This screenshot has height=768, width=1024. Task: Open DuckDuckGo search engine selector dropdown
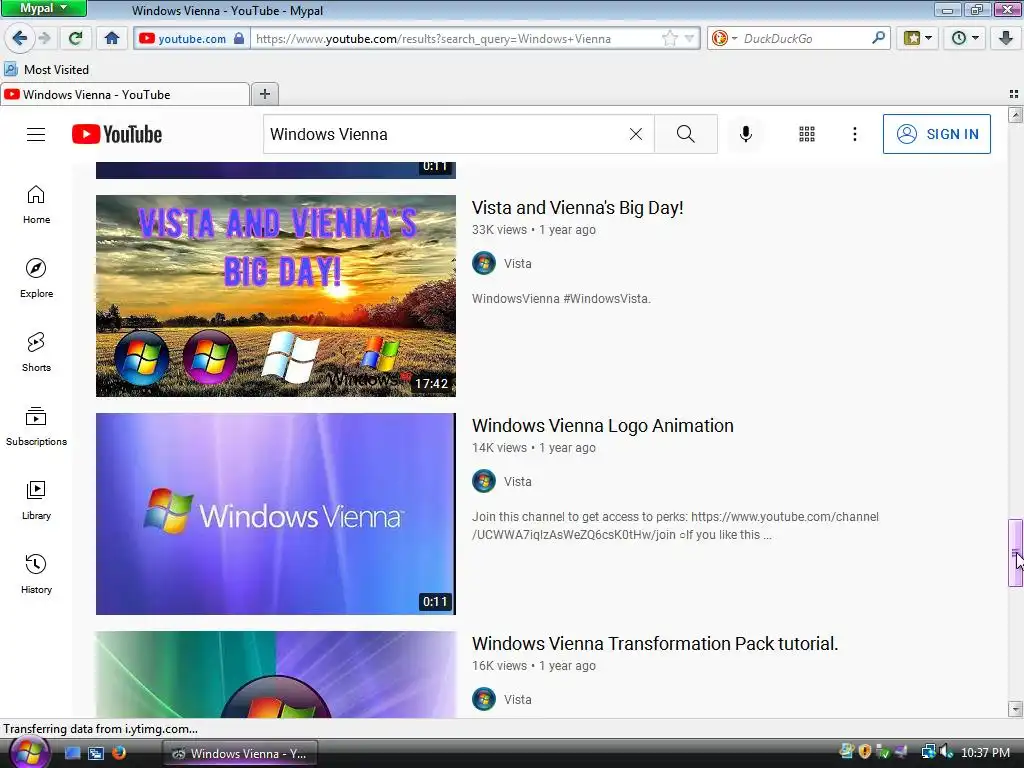[x=724, y=39]
